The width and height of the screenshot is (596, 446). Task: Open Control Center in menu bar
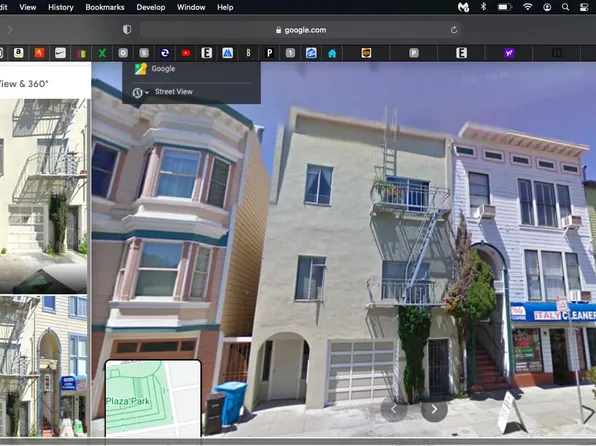pos(584,7)
